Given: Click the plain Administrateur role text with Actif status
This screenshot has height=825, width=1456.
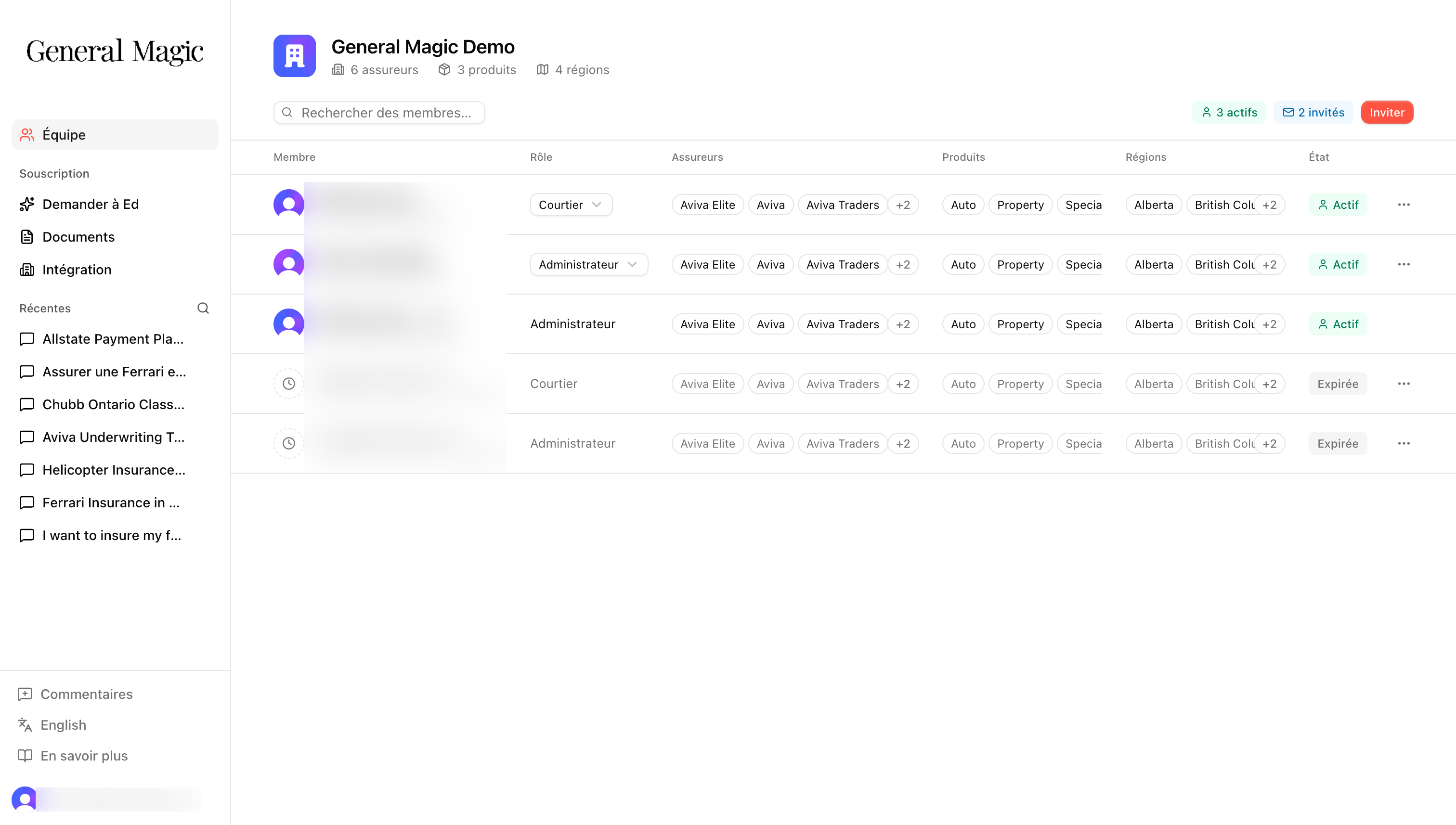Looking at the screenshot, I should tap(572, 324).
